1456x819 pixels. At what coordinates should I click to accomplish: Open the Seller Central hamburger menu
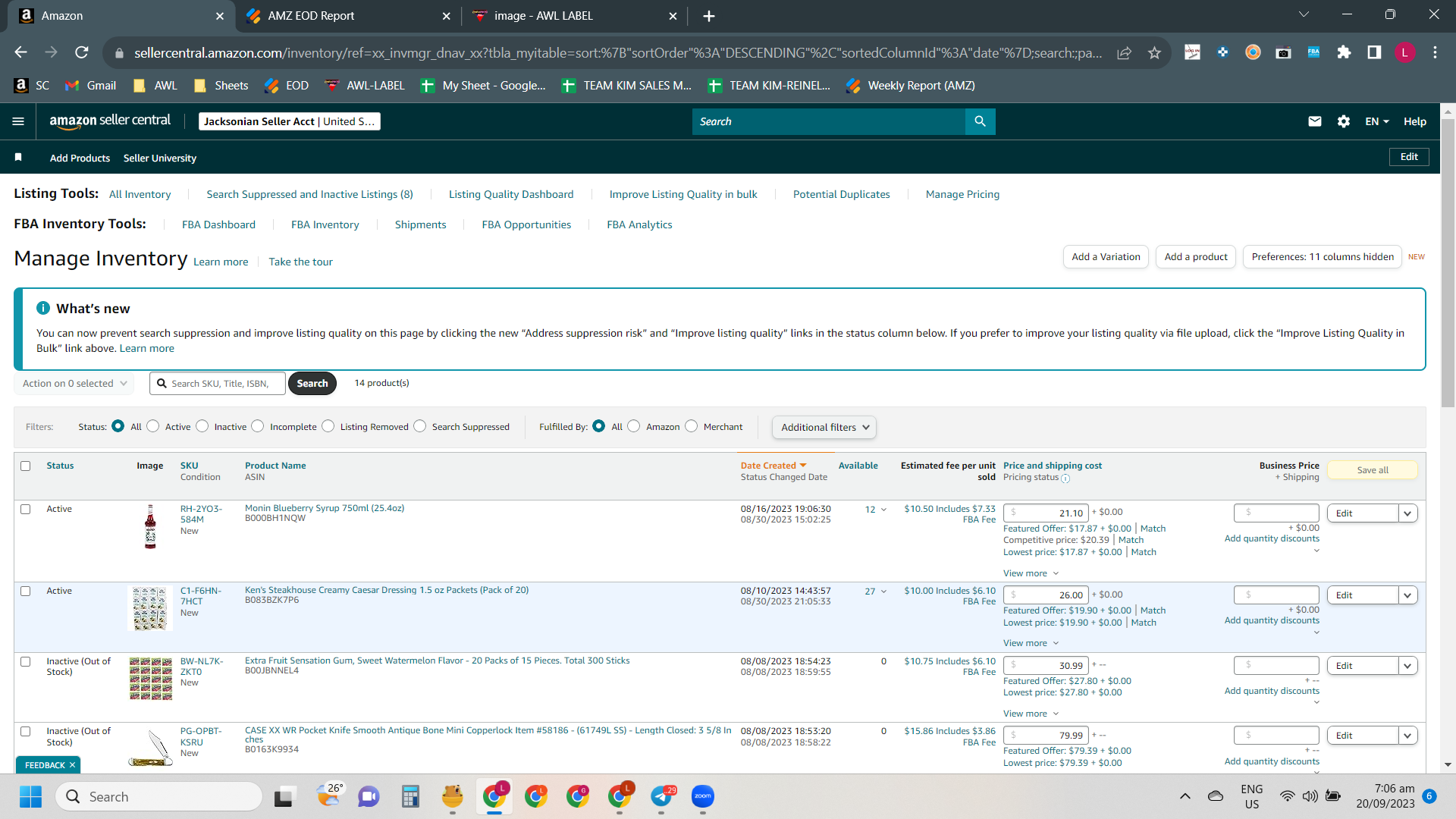(x=18, y=121)
